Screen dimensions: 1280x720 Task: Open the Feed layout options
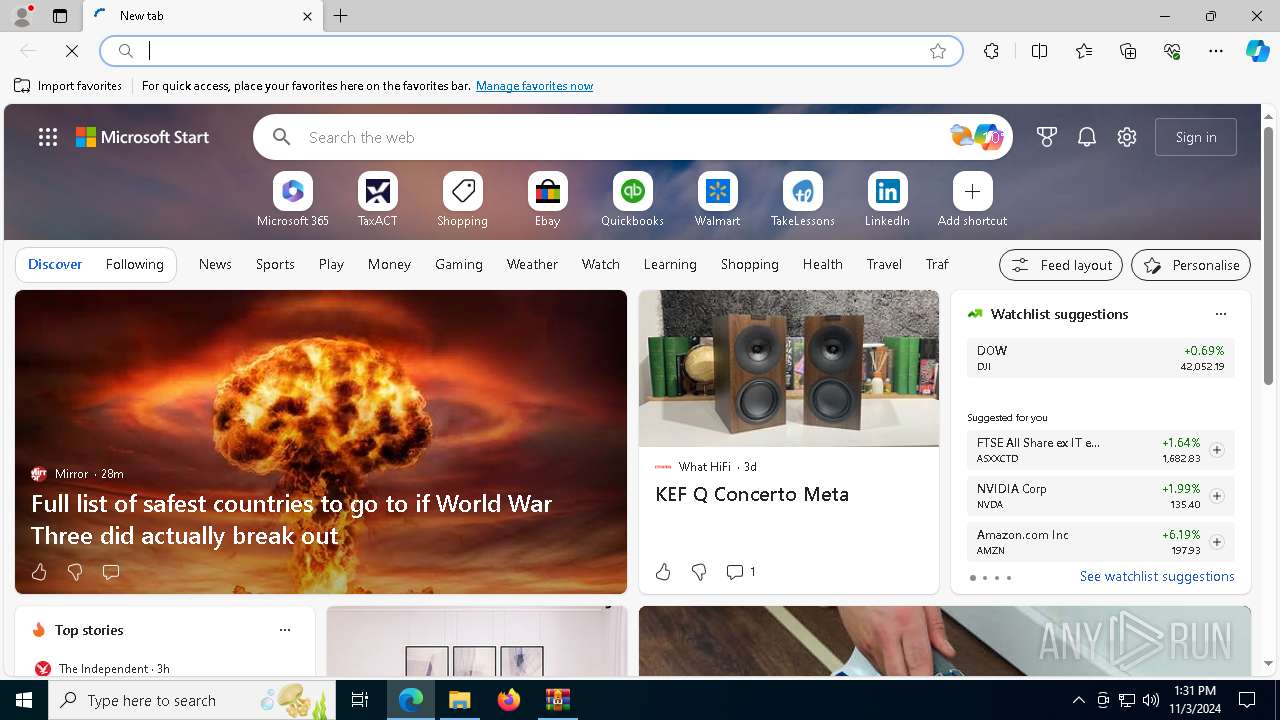coord(1061,265)
